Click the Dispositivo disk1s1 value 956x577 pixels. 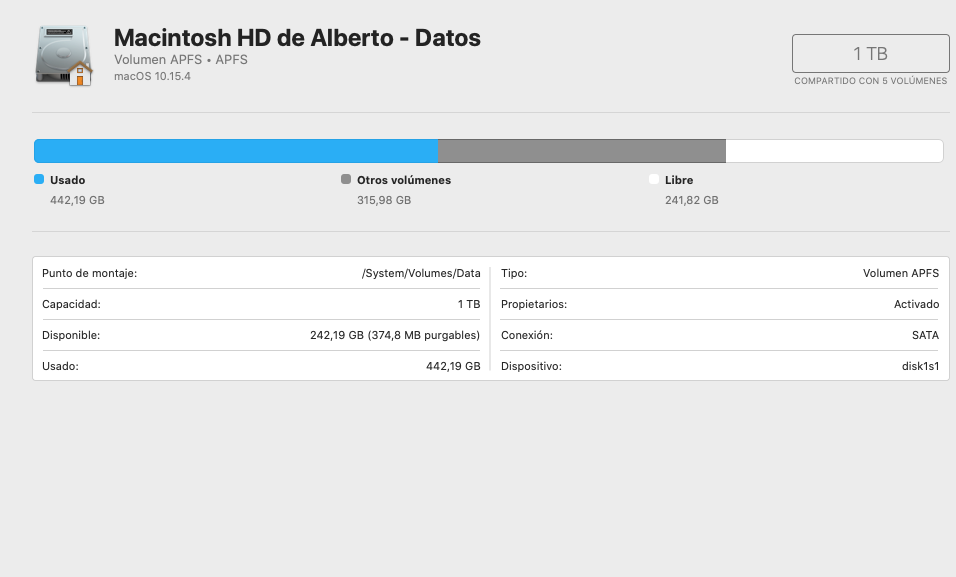point(921,366)
